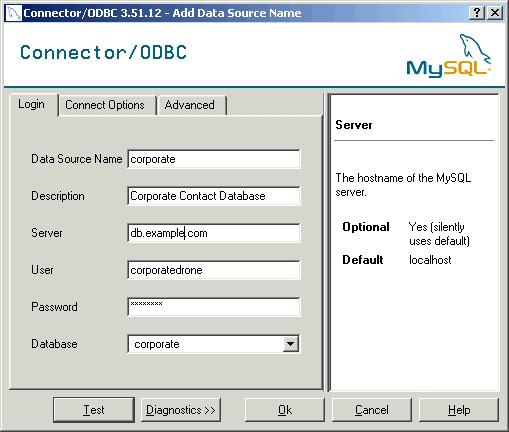This screenshot has height=432, width=509.
Task: Expand Diagnostics >> panel
Action: (181, 410)
